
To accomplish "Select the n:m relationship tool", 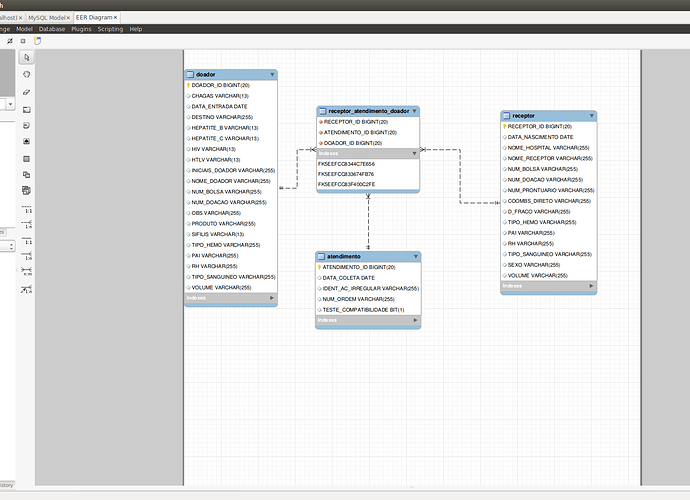I will tap(27, 271).
